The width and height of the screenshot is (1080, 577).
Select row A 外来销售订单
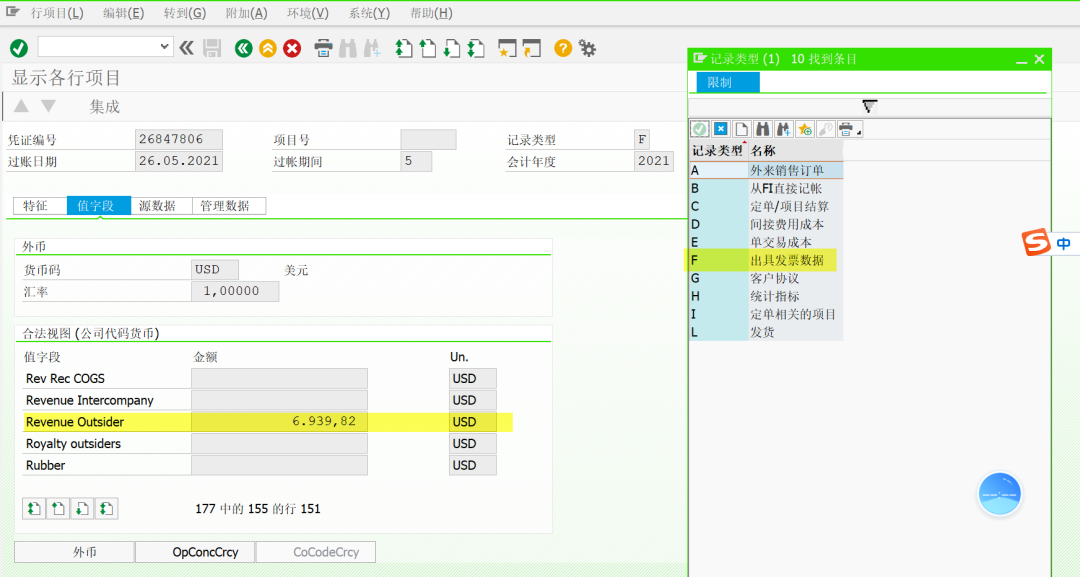767,171
